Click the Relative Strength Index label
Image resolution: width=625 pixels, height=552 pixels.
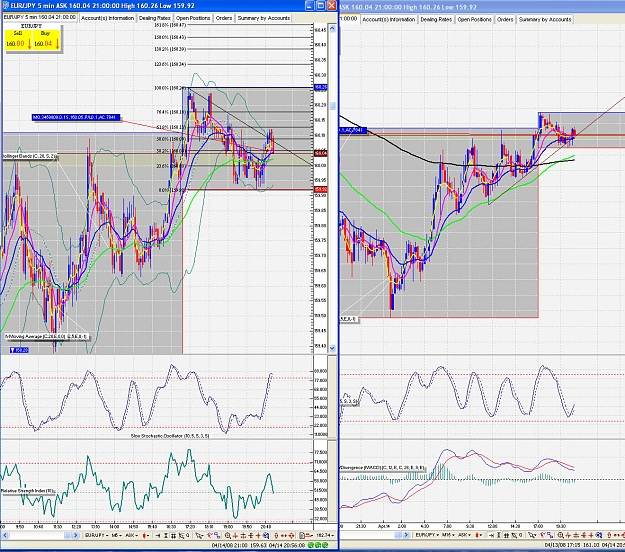click(27, 491)
